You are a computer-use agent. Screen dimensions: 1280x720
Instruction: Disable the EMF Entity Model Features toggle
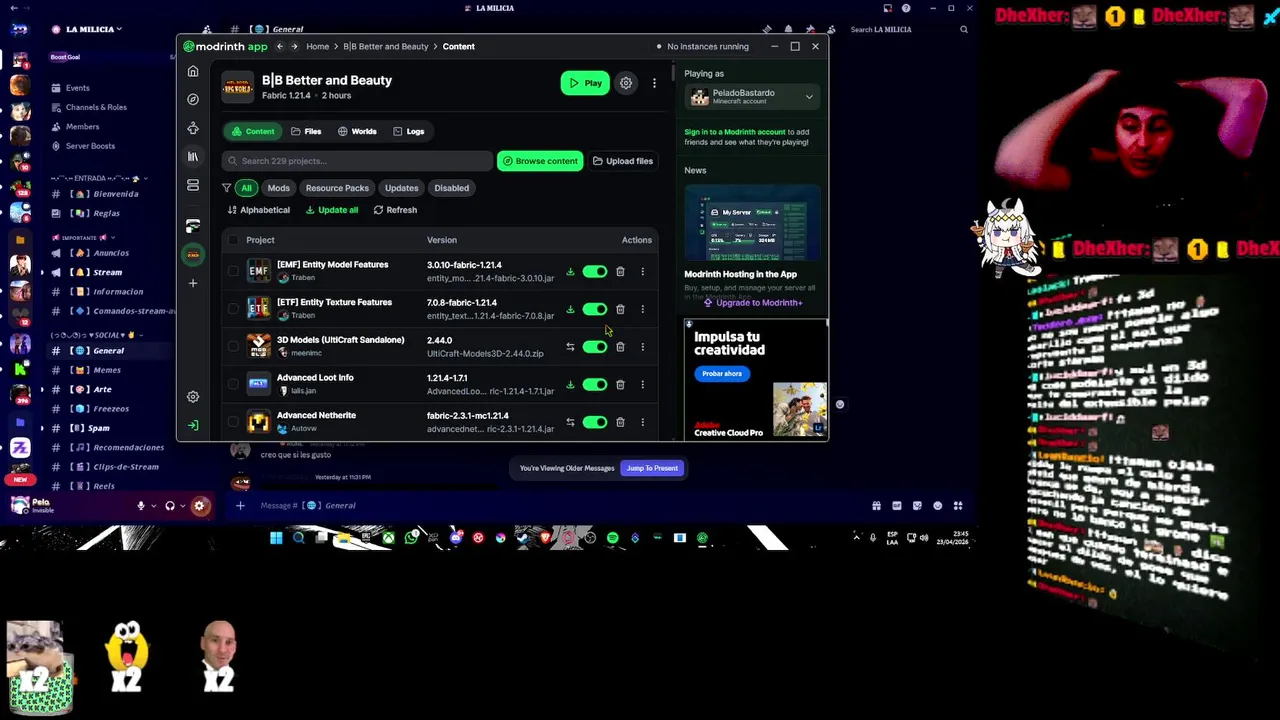595,272
